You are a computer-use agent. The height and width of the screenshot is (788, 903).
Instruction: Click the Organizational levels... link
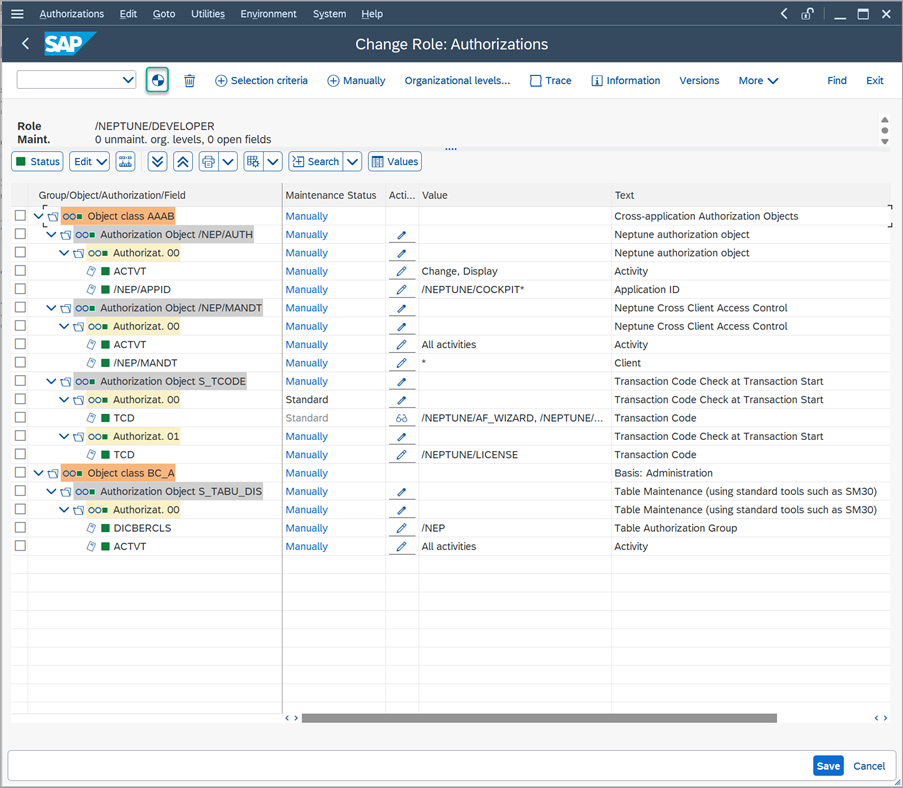pos(457,80)
